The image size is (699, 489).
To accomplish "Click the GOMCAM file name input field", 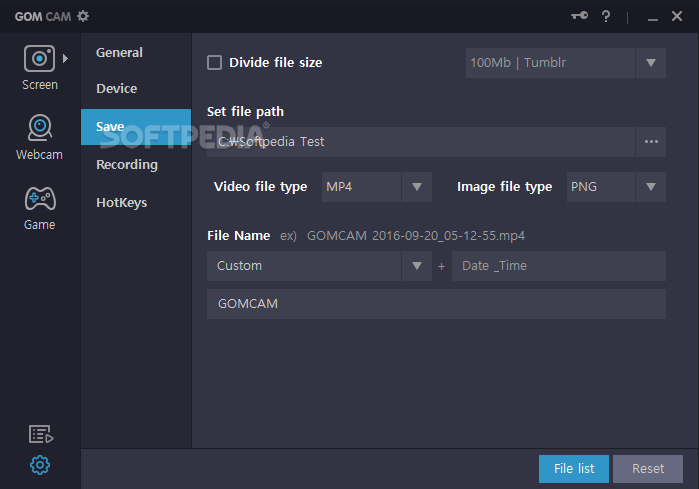I will 436,304.
